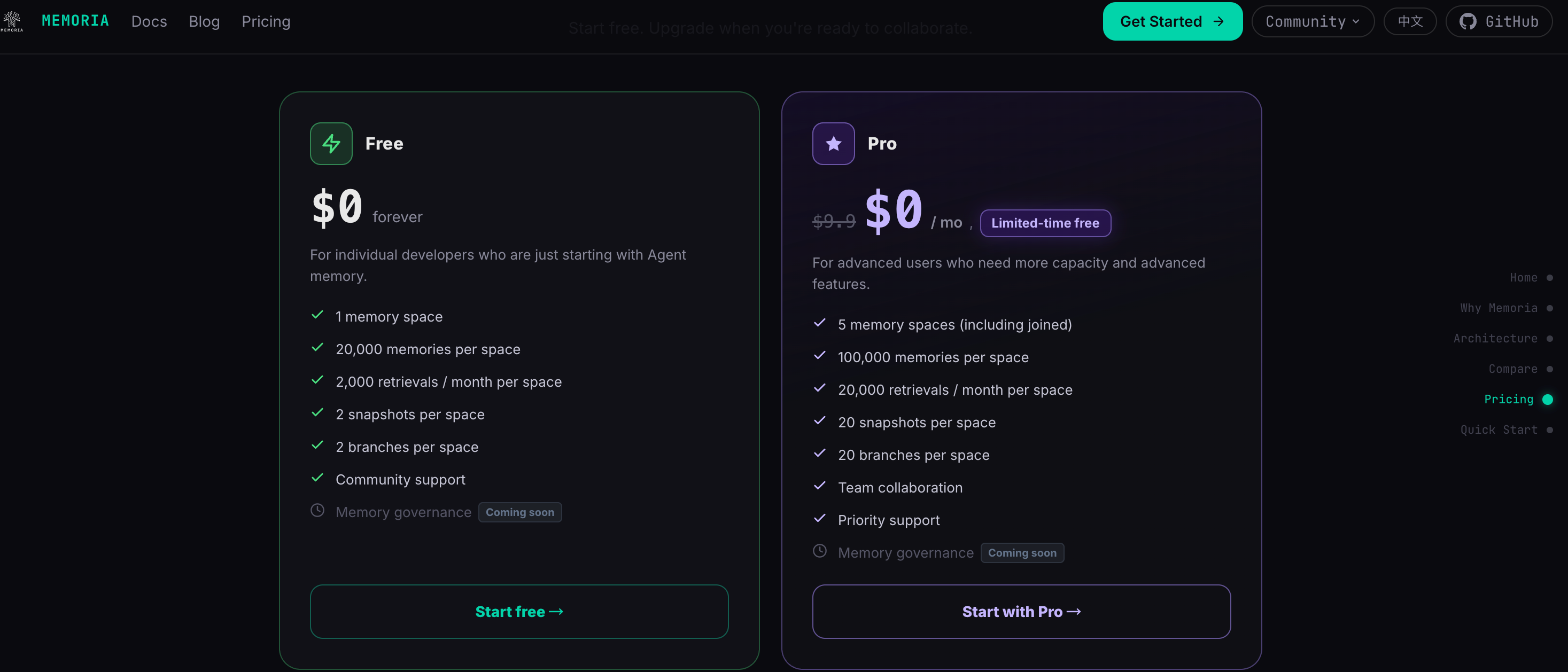The image size is (1568, 672).
Task: Select the active Pricing dot in side nav
Action: (x=1547, y=400)
